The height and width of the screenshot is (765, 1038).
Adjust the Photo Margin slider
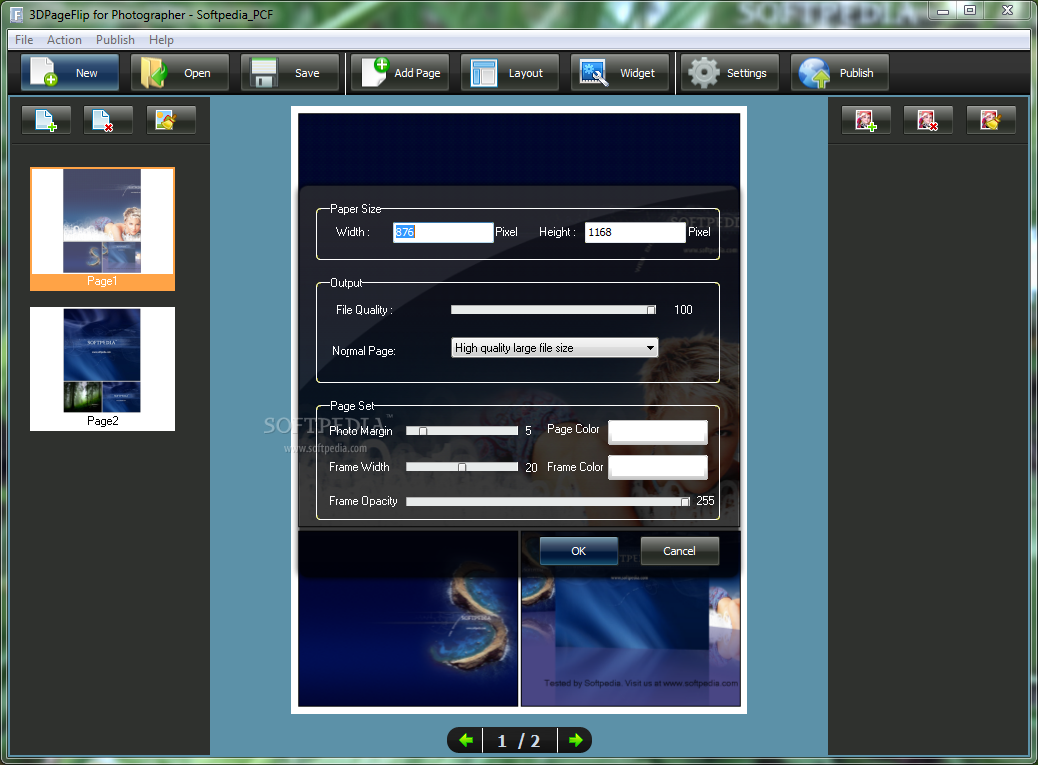461,431
